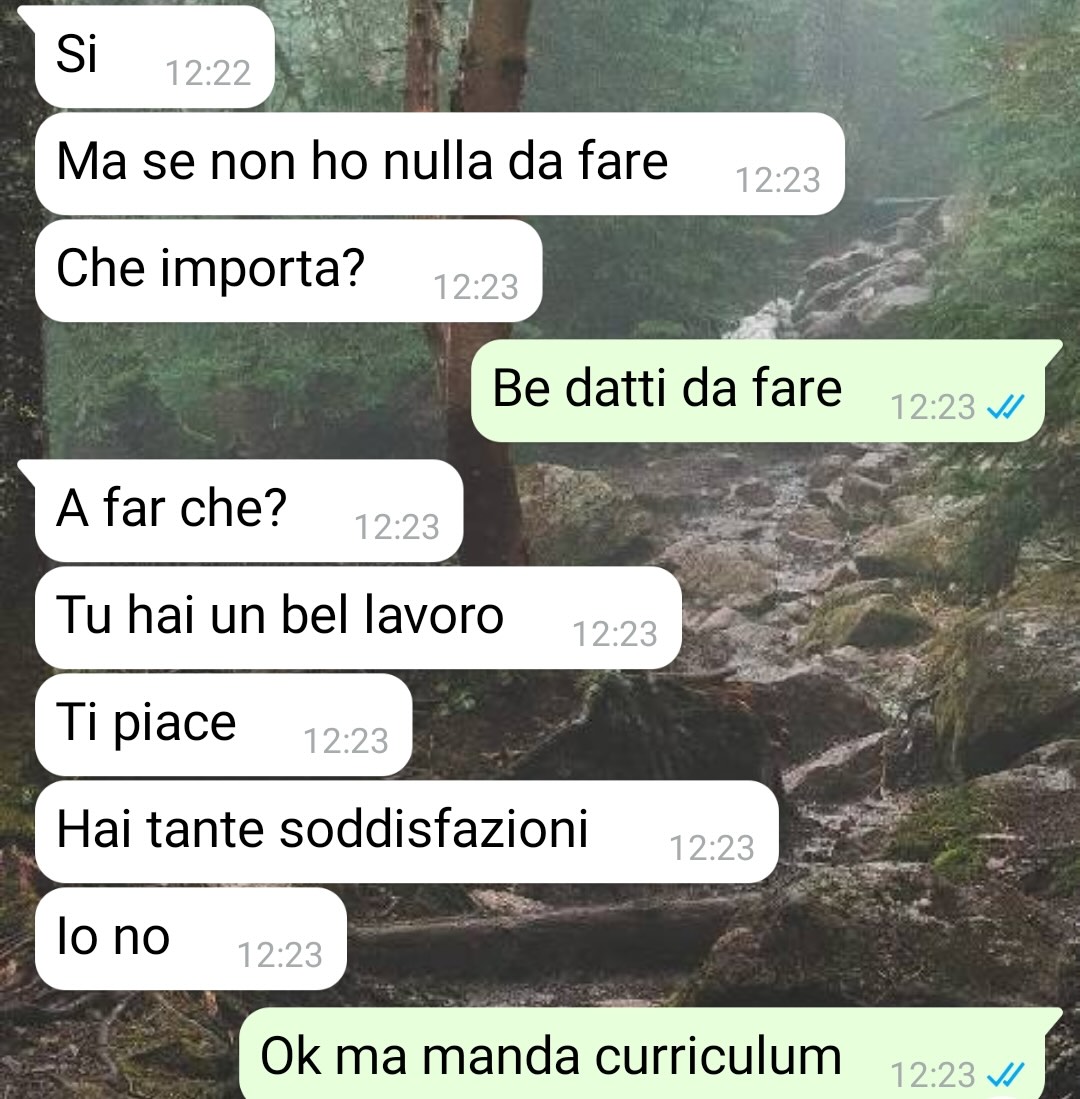Tap the 'Io no' message bubble
Viewport: 1080px width, 1099px height.
click(x=191, y=938)
